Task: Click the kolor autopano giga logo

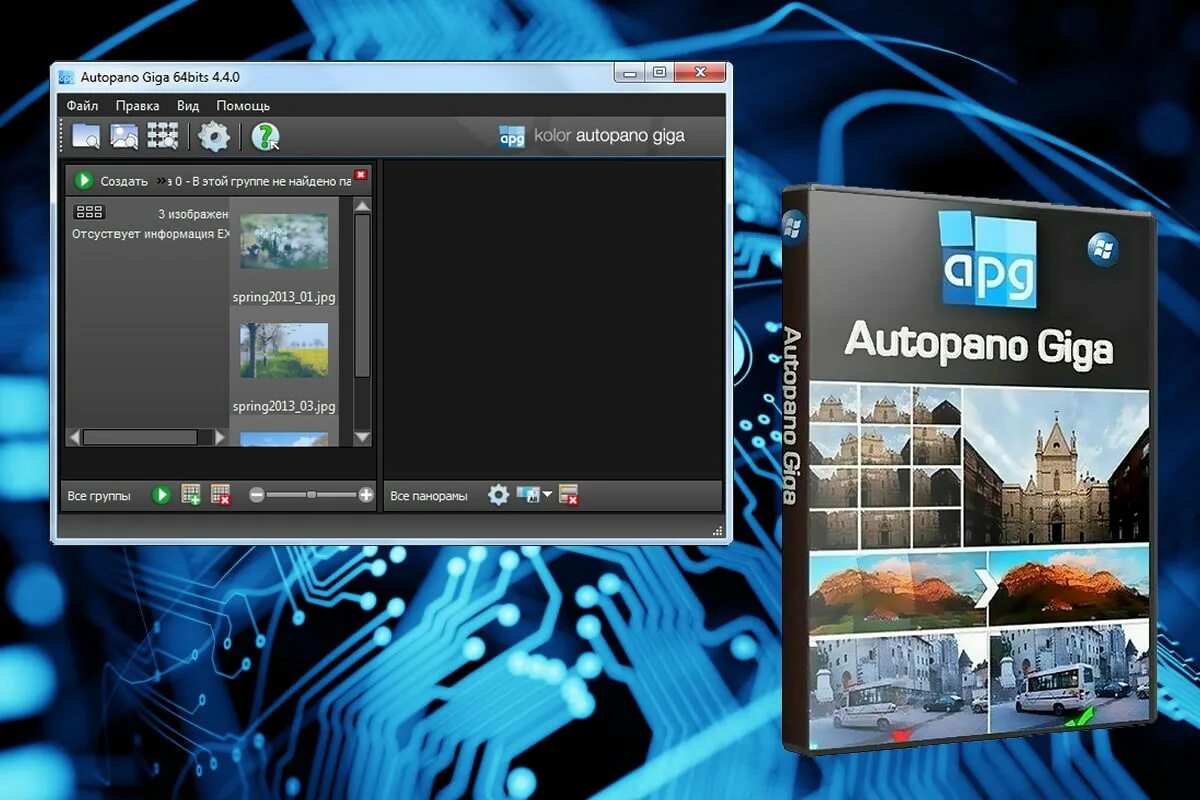Action: click(592, 136)
